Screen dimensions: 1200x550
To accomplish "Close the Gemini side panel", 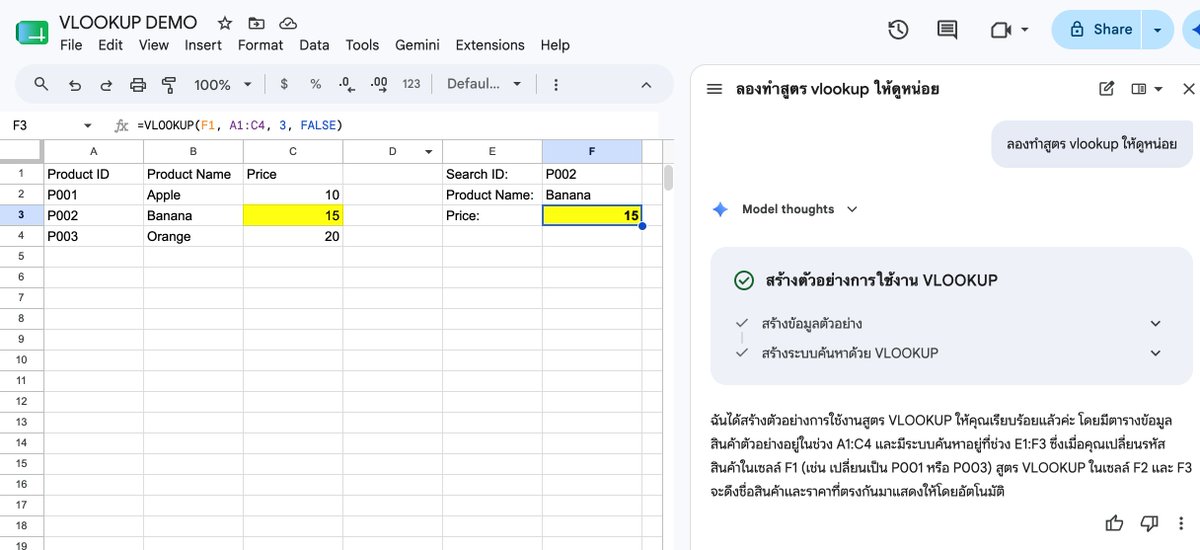I will (1189, 89).
